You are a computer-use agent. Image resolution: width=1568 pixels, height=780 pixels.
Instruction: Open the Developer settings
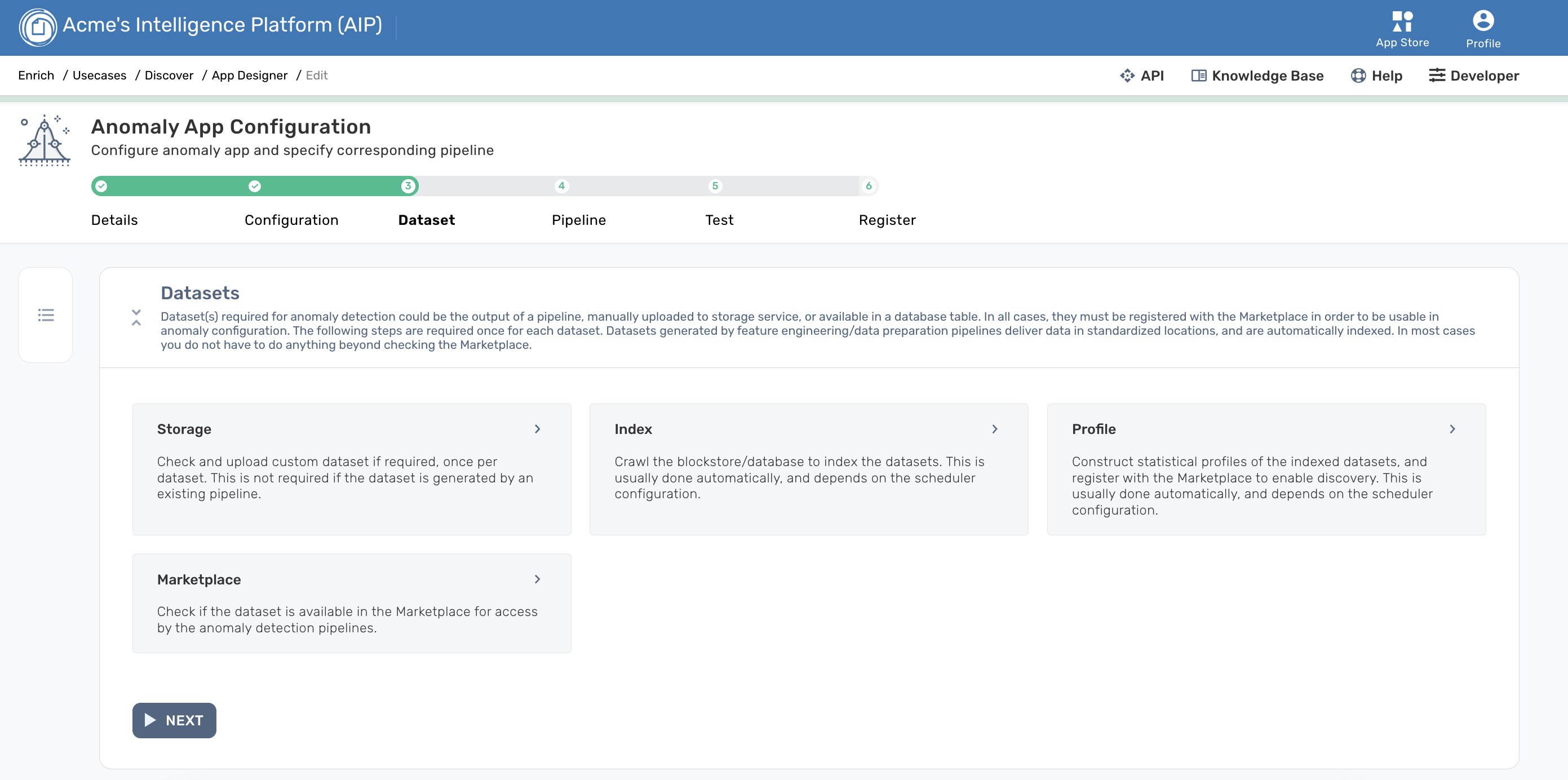(x=1473, y=76)
